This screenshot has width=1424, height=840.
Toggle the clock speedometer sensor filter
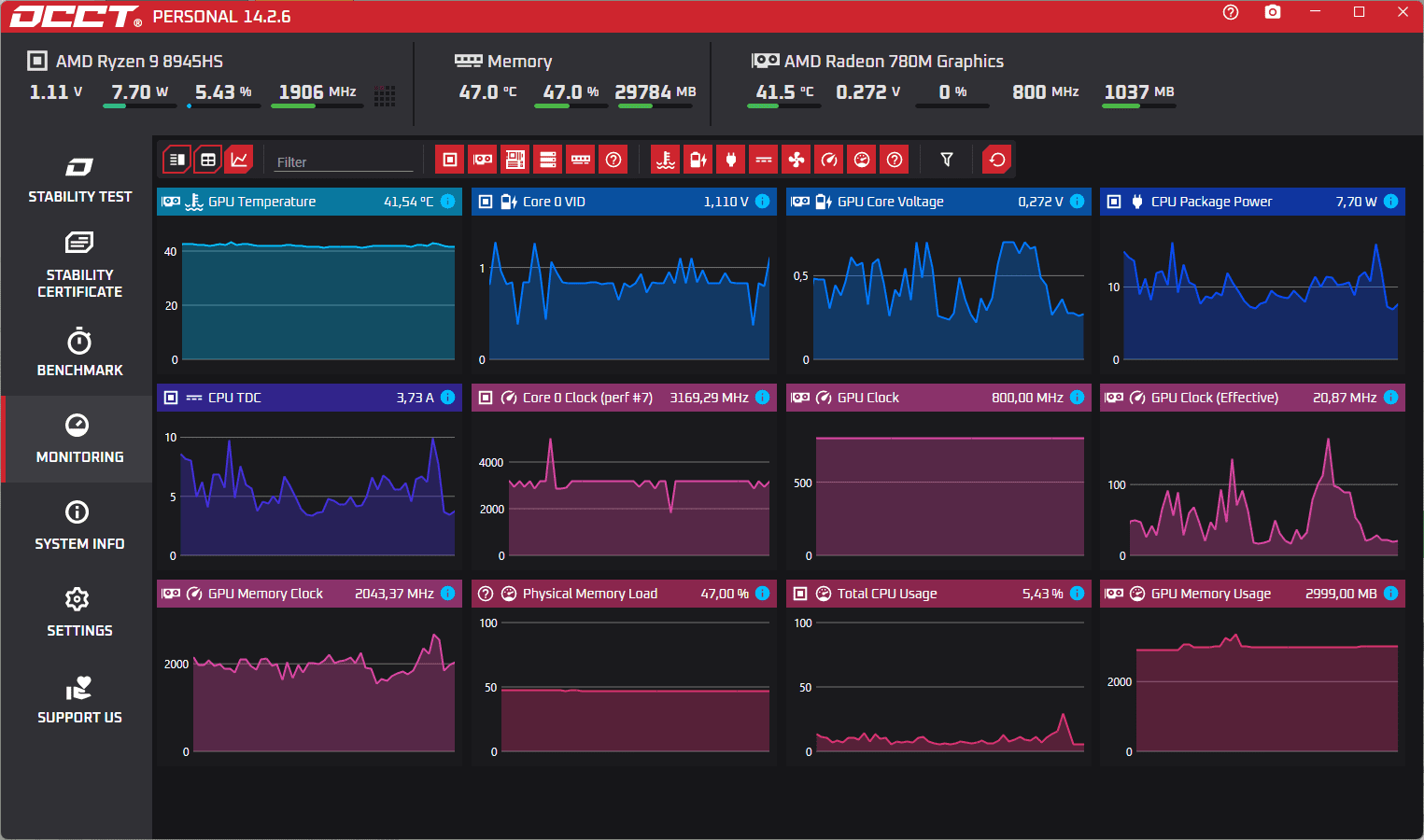click(829, 160)
